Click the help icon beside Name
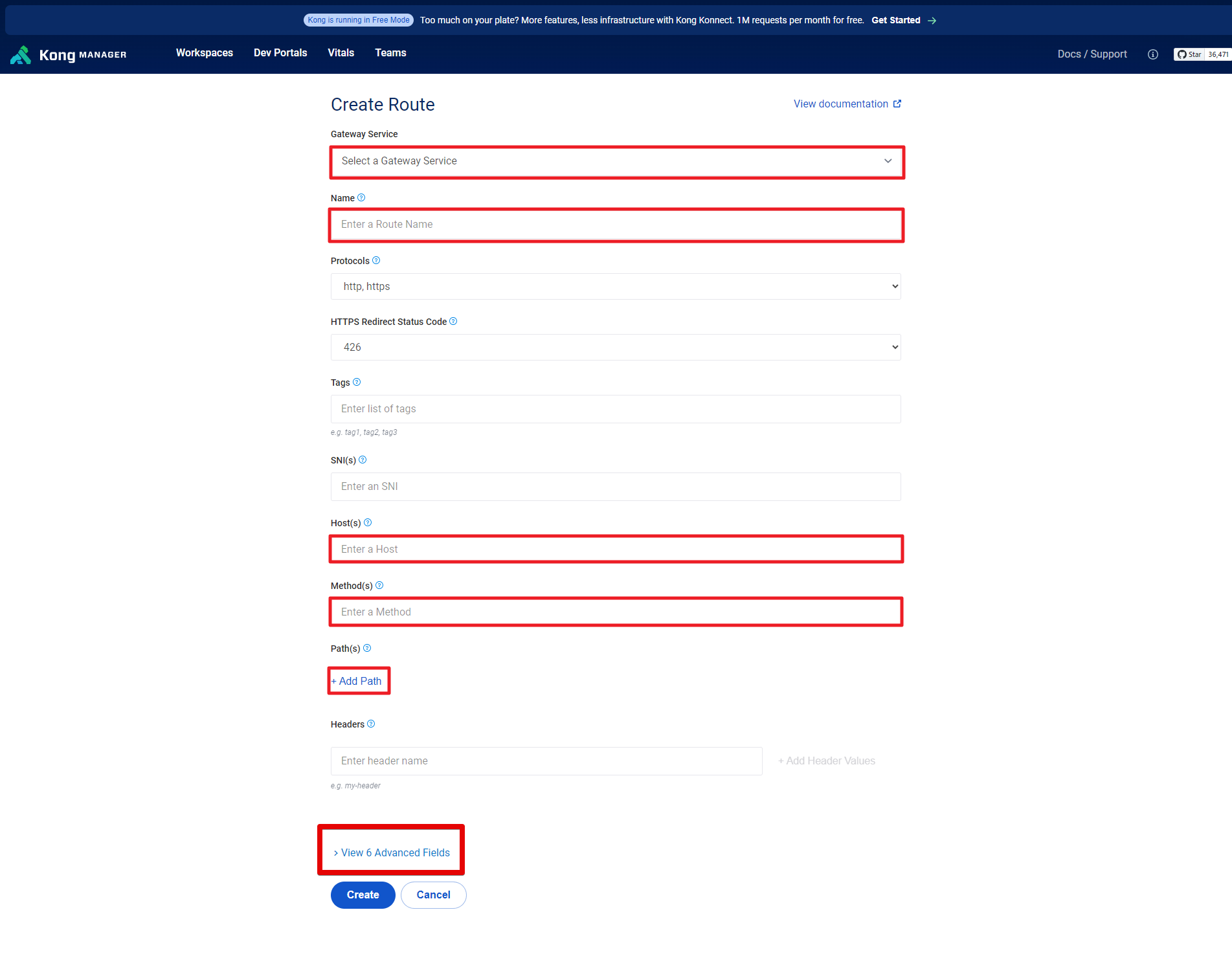The width and height of the screenshot is (1232, 967). [x=361, y=198]
